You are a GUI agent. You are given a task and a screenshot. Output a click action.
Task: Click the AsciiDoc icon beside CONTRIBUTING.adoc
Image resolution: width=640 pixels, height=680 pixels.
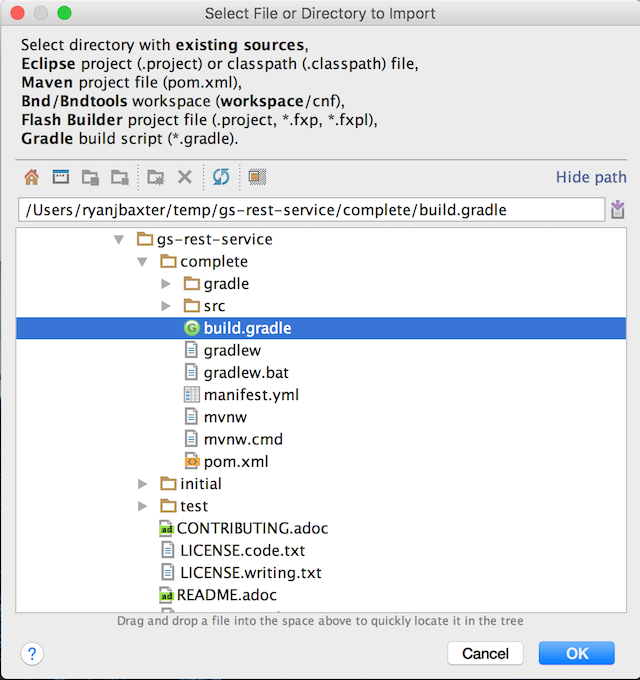[167, 529]
